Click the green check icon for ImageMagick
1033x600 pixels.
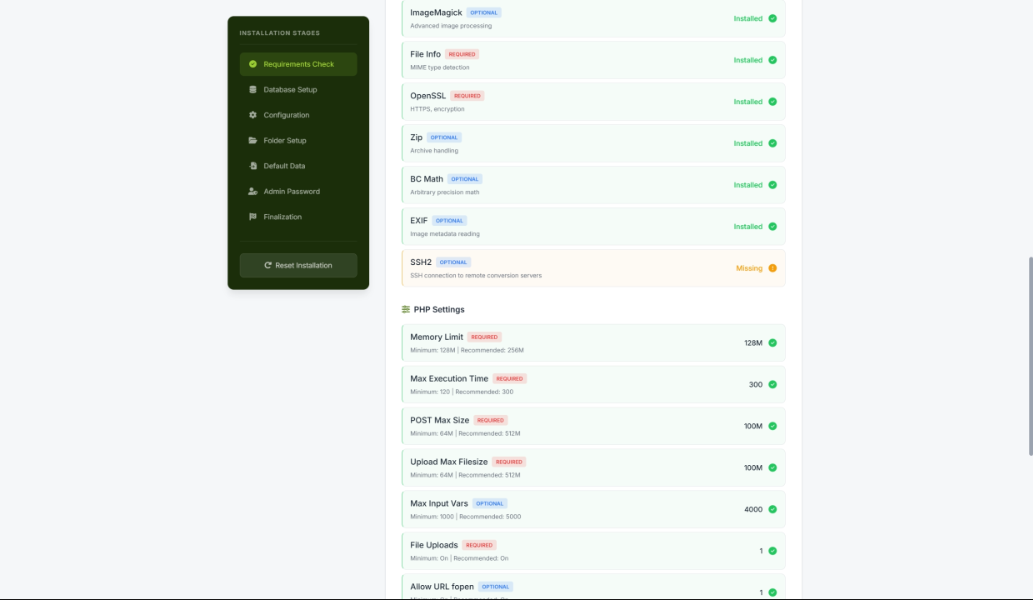[772, 19]
